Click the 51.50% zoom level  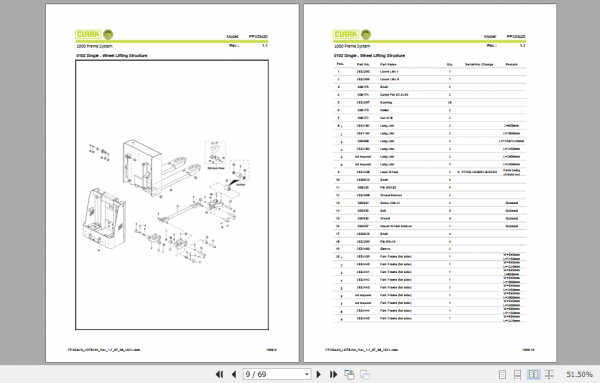579,374
